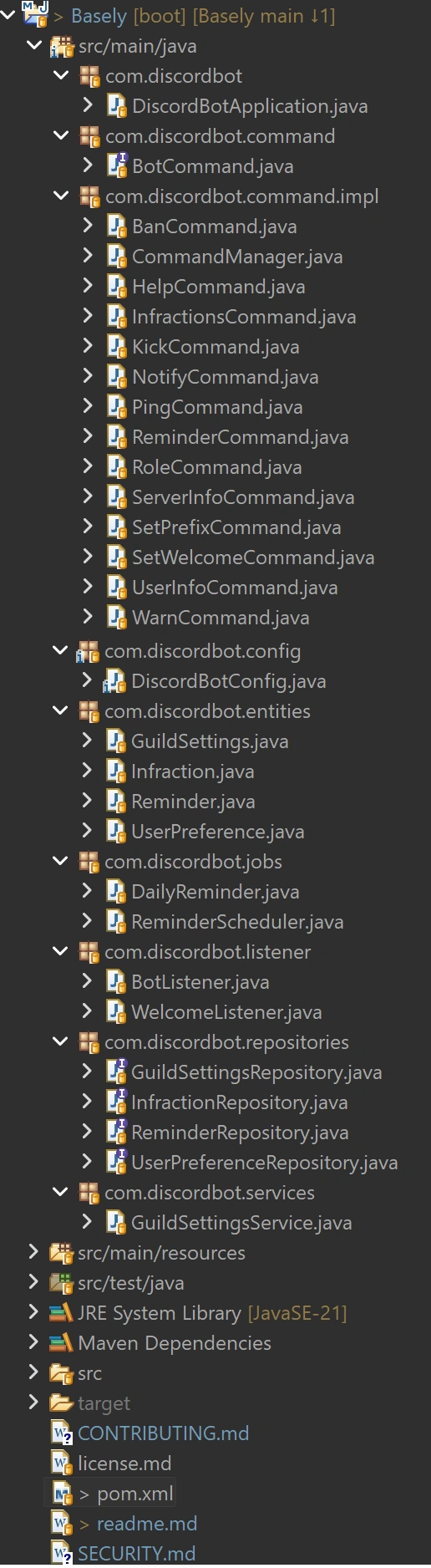Image resolution: width=431 pixels, height=1568 pixels.
Task: Expand the Maven Dependencies node
Action: 33,1342
